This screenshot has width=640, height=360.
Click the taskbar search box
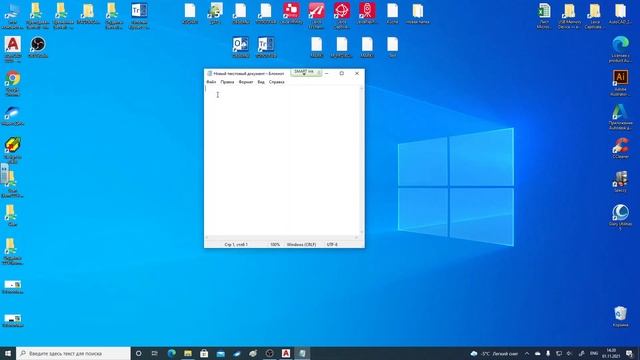73,353
